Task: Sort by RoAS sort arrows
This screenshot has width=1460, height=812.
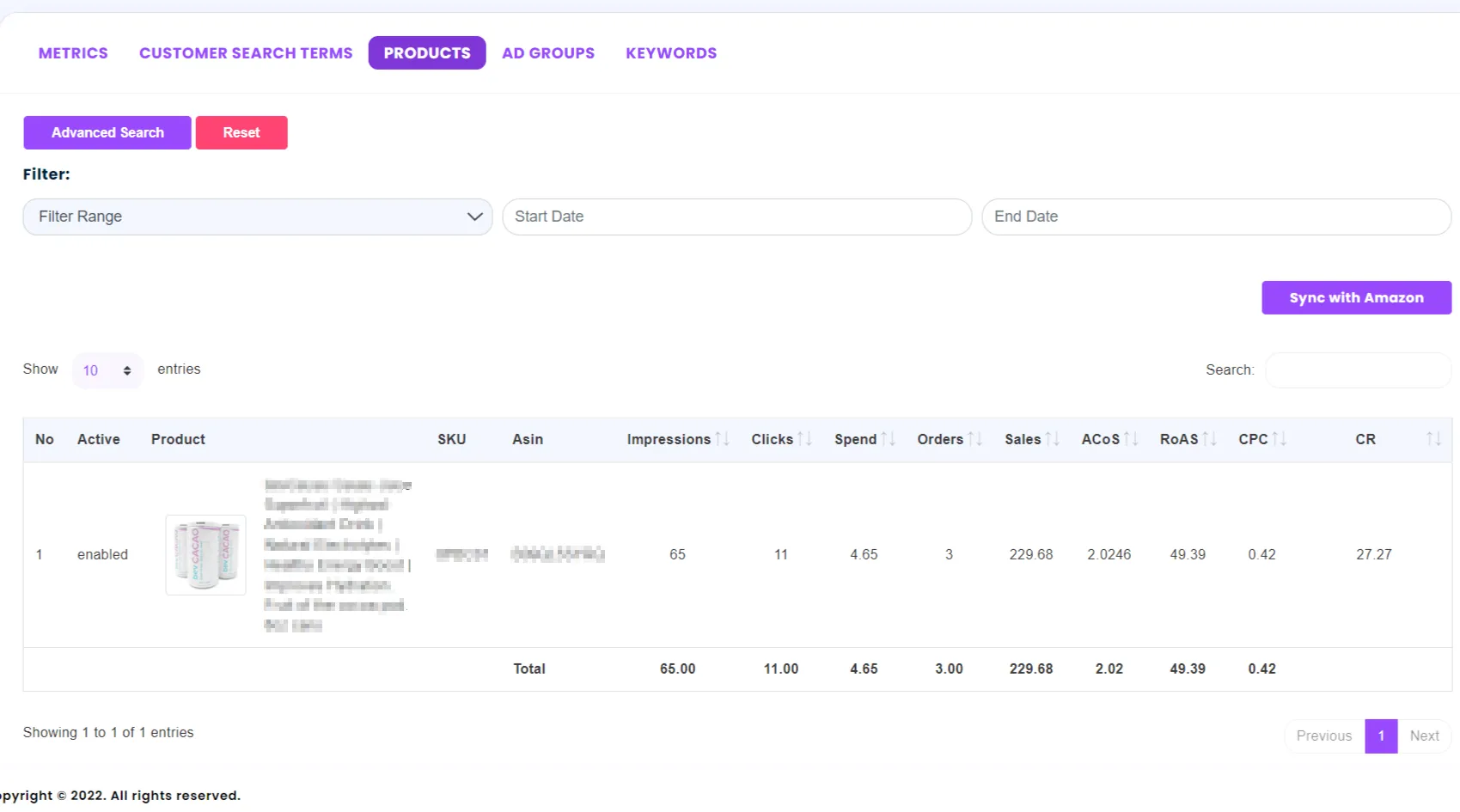Action: click(x=1210, y=439)
